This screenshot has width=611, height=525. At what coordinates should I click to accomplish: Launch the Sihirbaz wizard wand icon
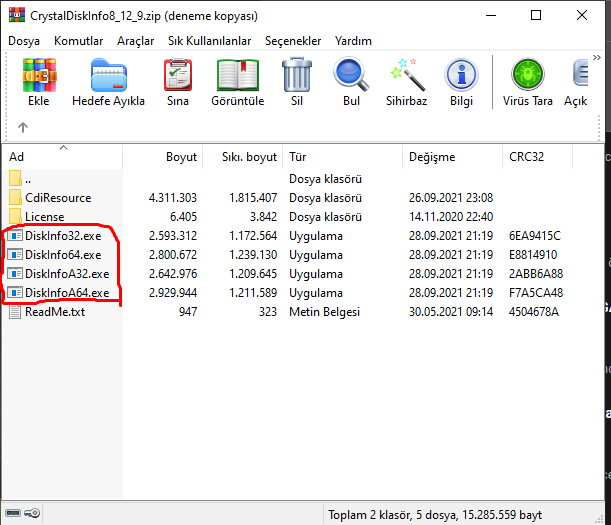tap(406, 75)
